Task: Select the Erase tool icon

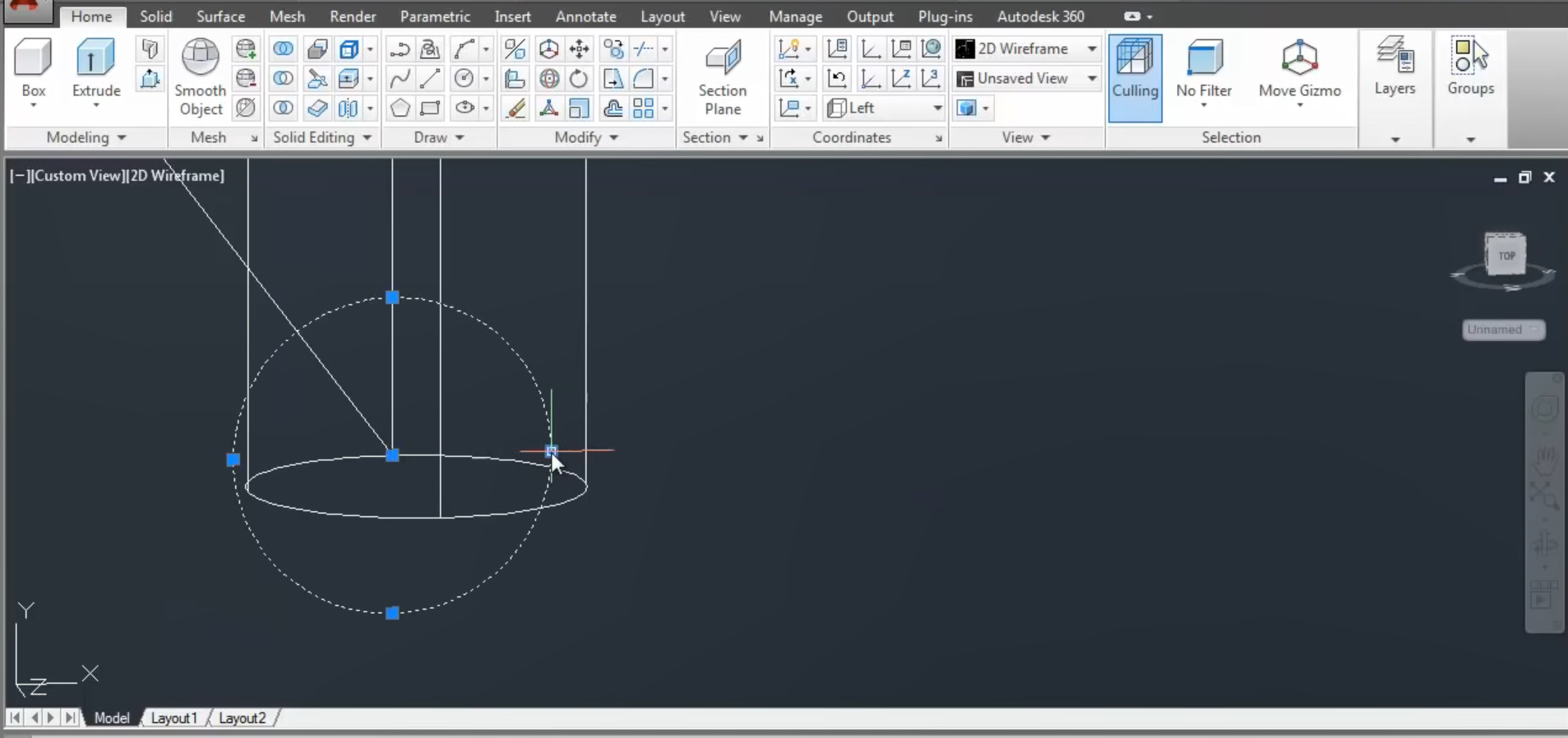Action: tap(516, 108)
